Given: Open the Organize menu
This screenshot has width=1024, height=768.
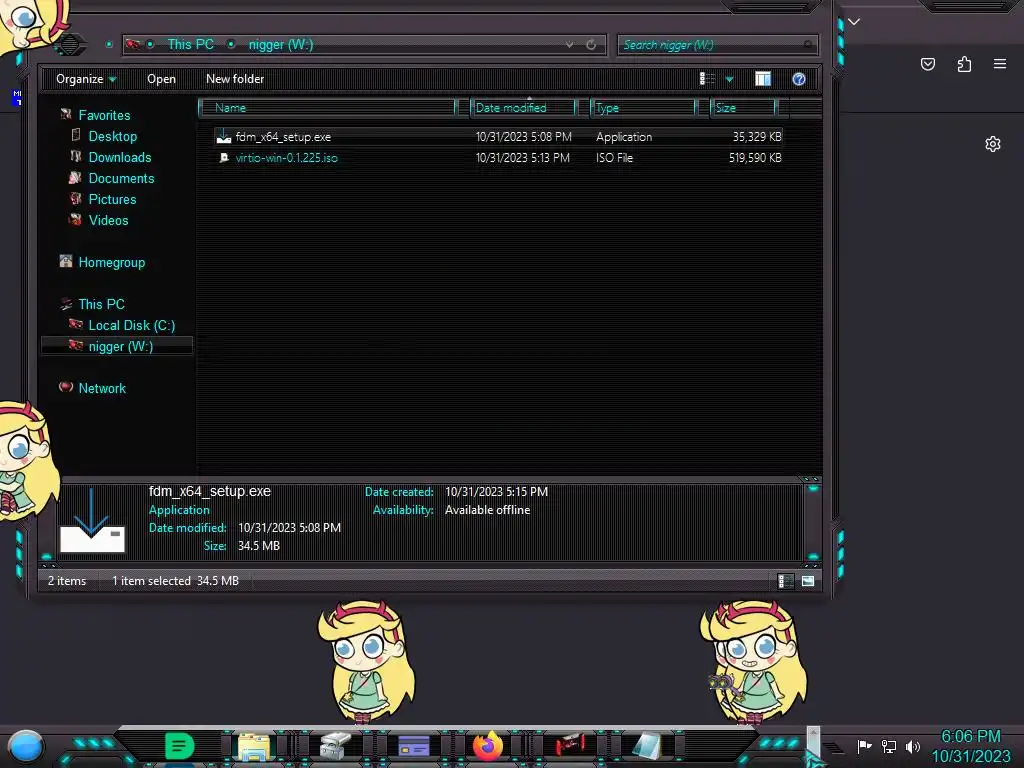Looking at the screenshot, I should (x=86, y=79).
